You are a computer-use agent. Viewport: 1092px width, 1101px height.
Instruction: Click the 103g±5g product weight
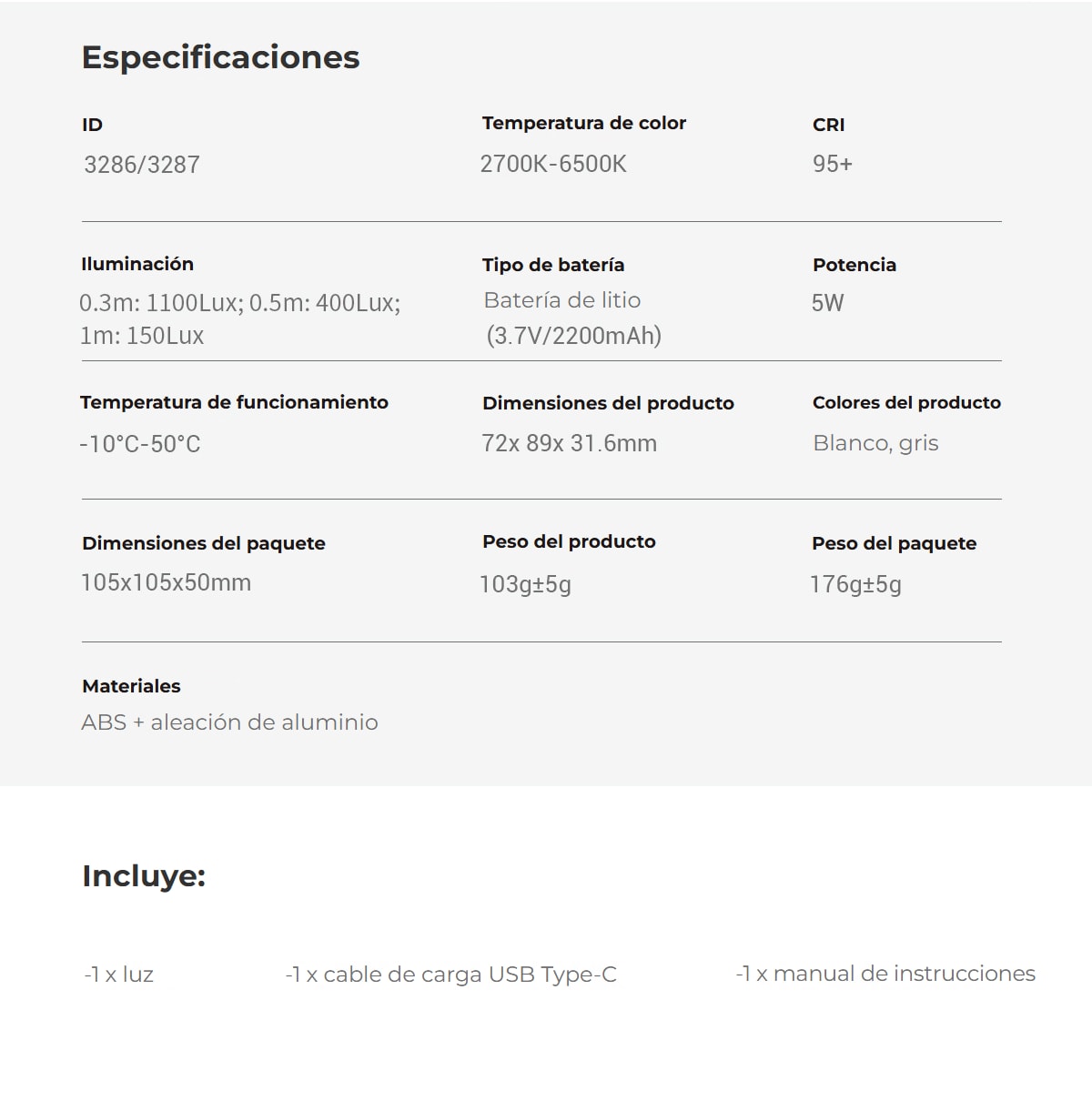[x=526, y=584]
